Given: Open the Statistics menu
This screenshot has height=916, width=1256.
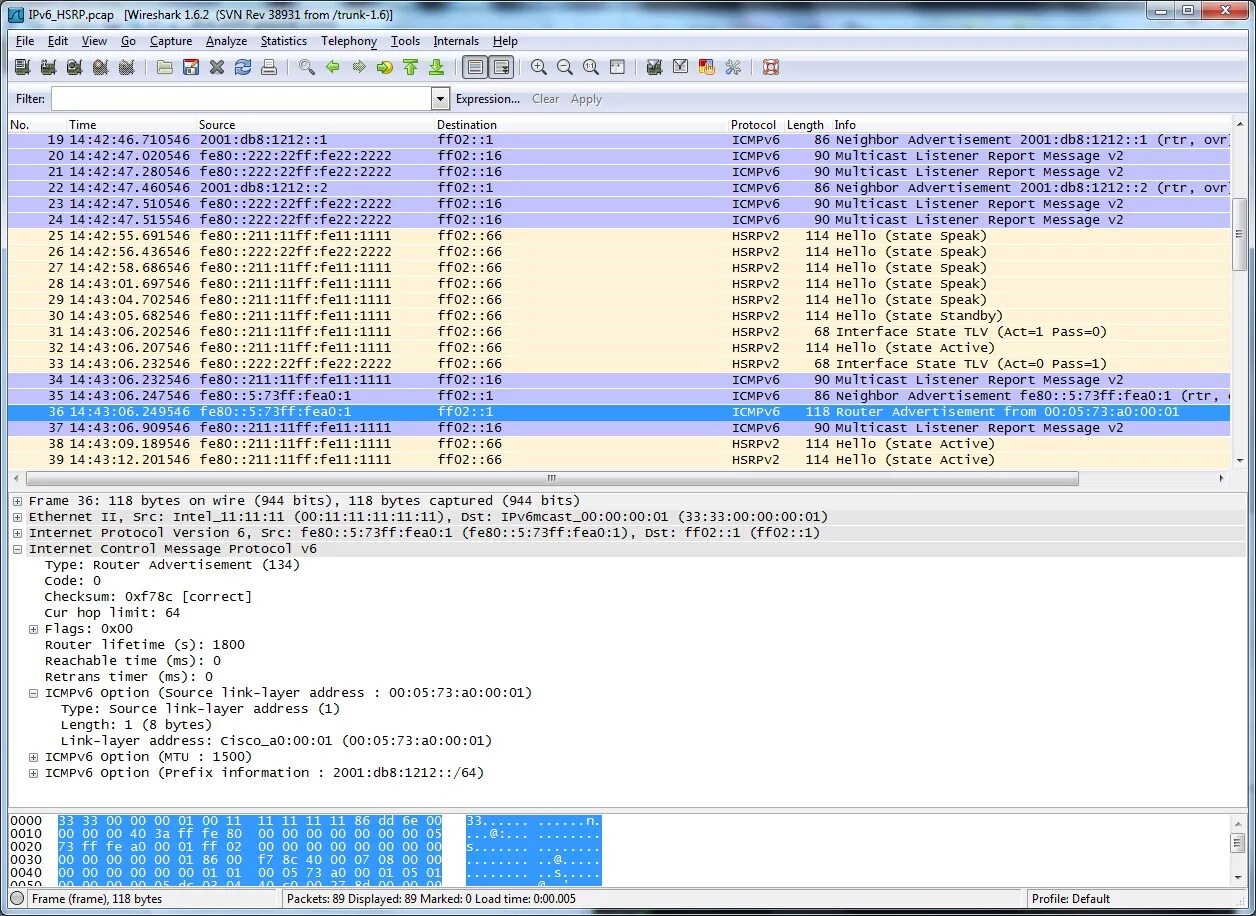Looking at the screenshot, I should tap(284, 41).
